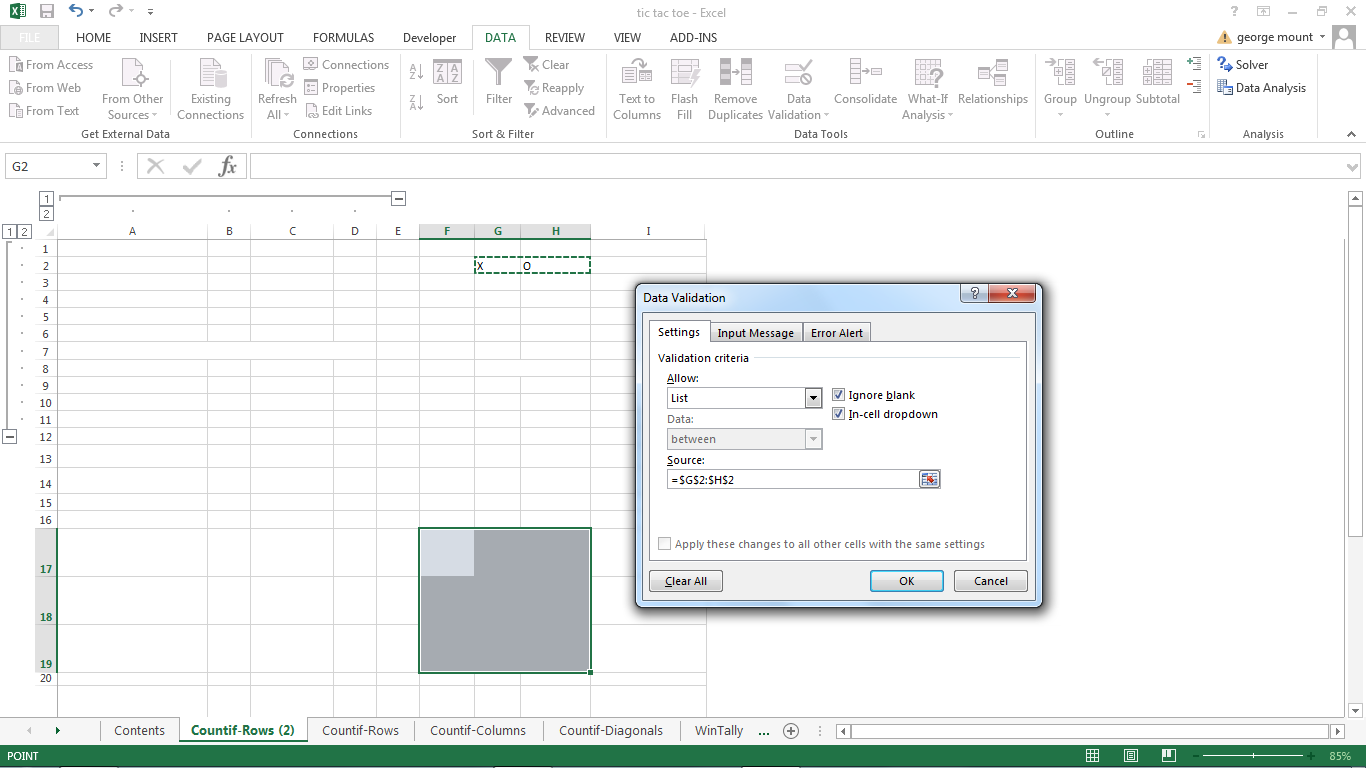Viewport: 1366px width, 768px height.
Task: Switch to the Input Message tab
Action: click(x=755, y=333)
